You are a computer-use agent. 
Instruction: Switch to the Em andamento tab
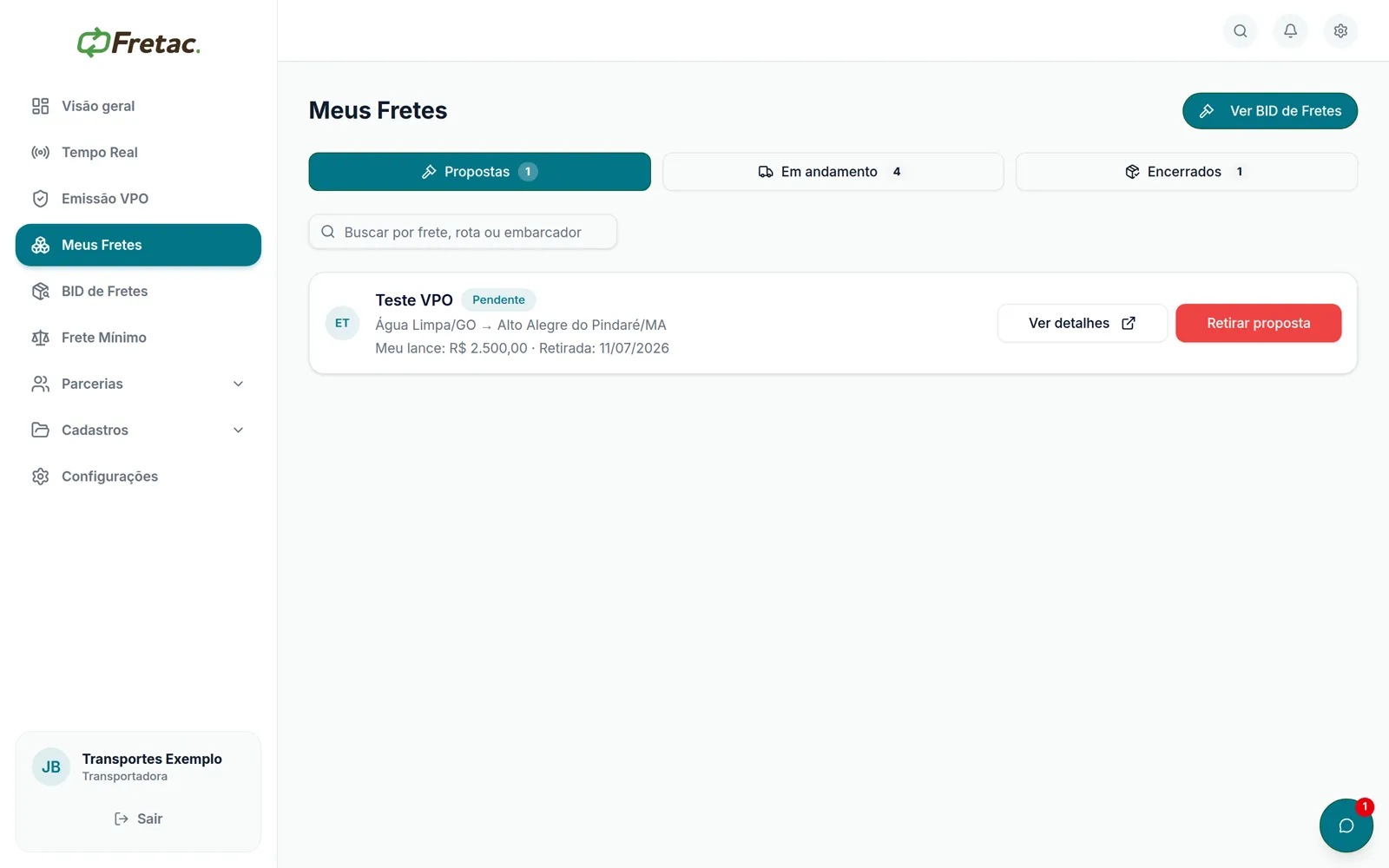pos(833,172)
